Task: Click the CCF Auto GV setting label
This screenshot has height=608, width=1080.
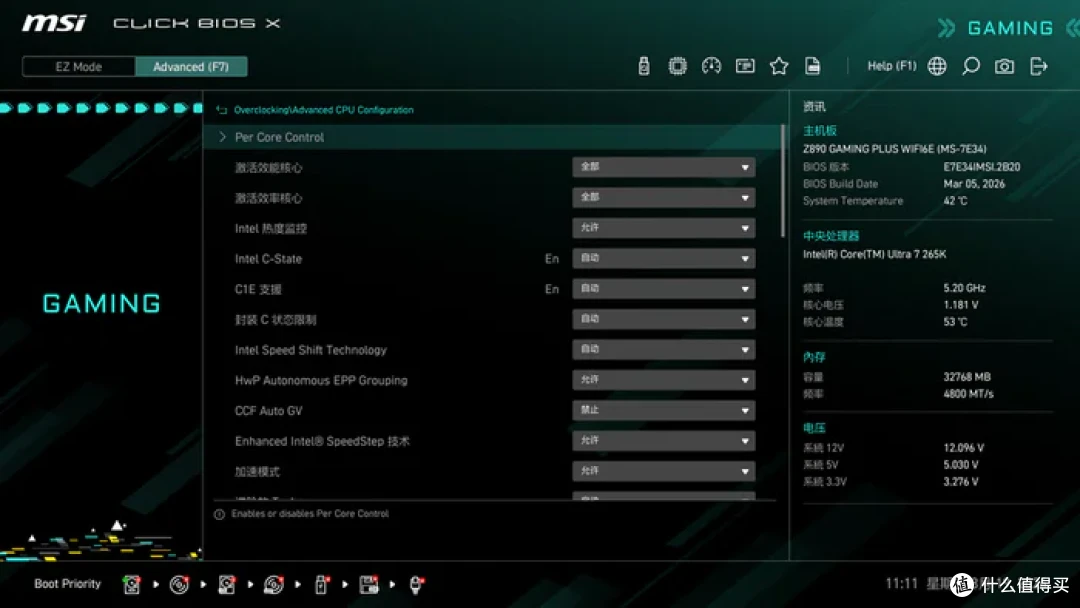Action: point(269,411)
